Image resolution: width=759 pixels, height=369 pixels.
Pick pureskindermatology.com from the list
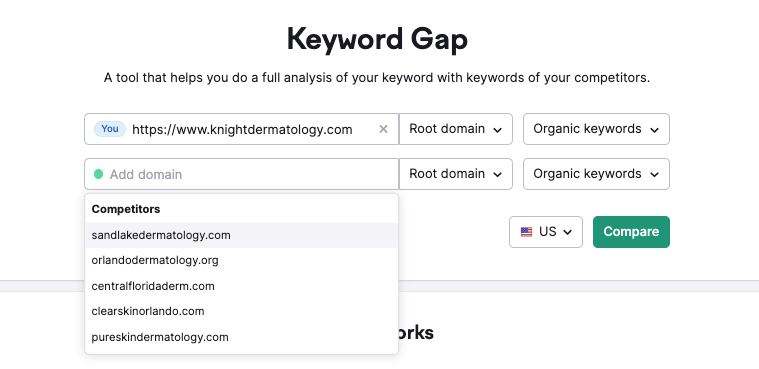[x=242, y=337]
